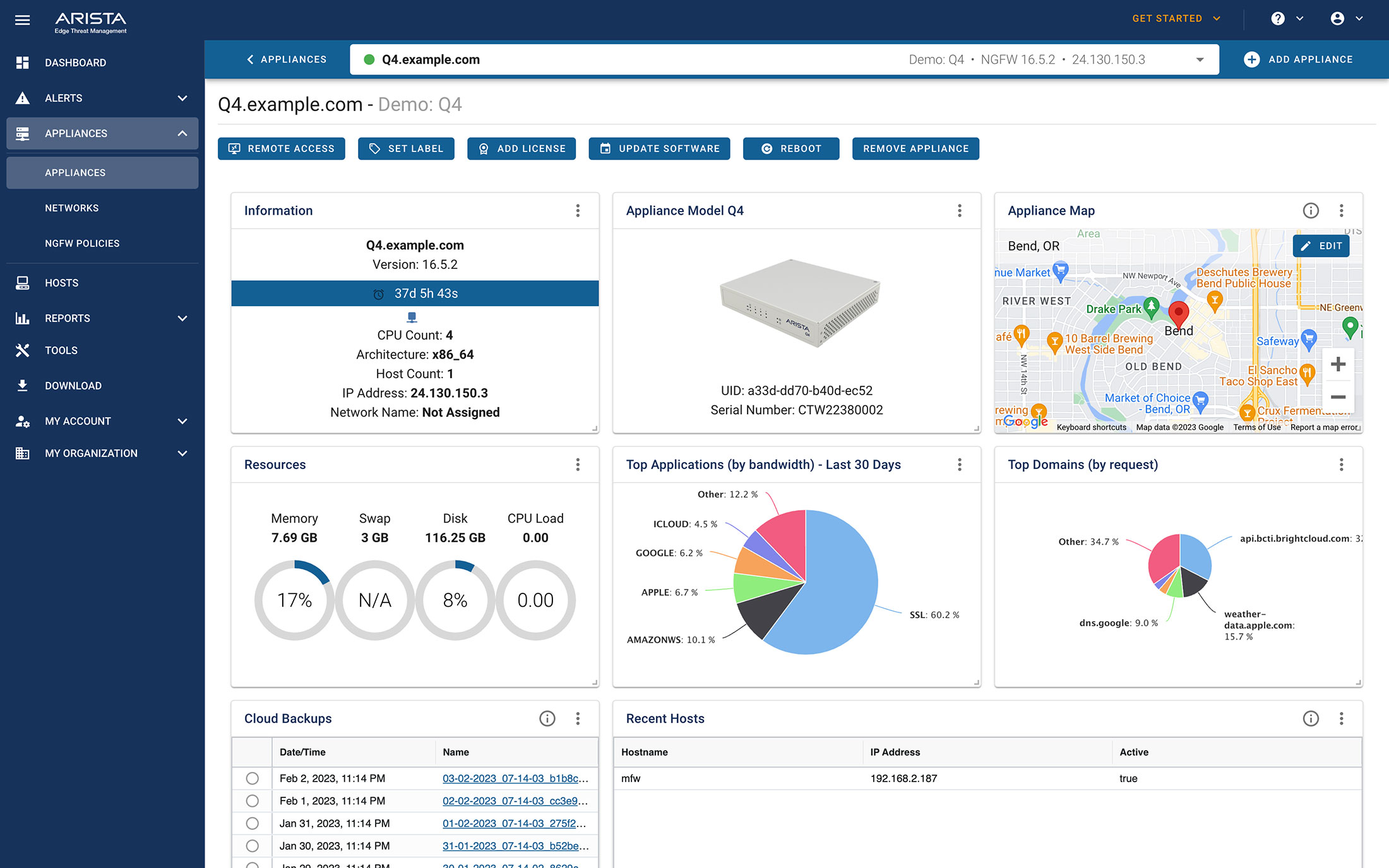
Task: Click Appliance Map info icon
Action: click(1311, 211)
